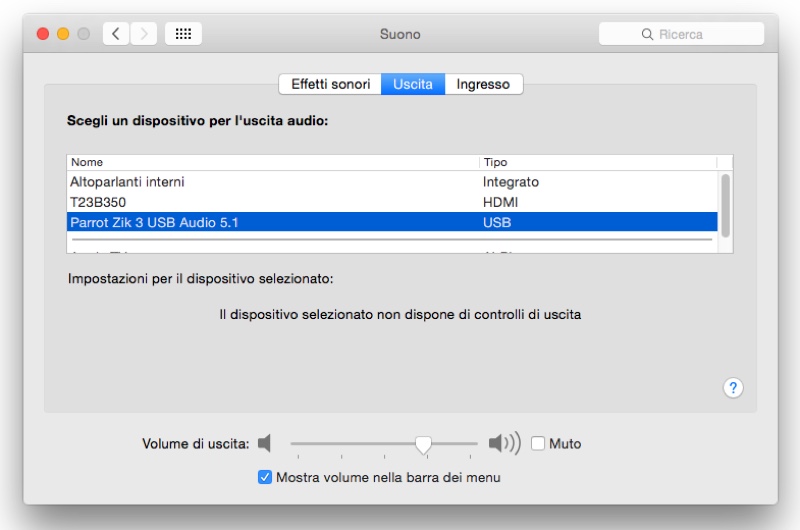Click the low volume speaker icon
The width and height of the screenshot is (800, 530).
pyautogui.click(x=264, y=443)
